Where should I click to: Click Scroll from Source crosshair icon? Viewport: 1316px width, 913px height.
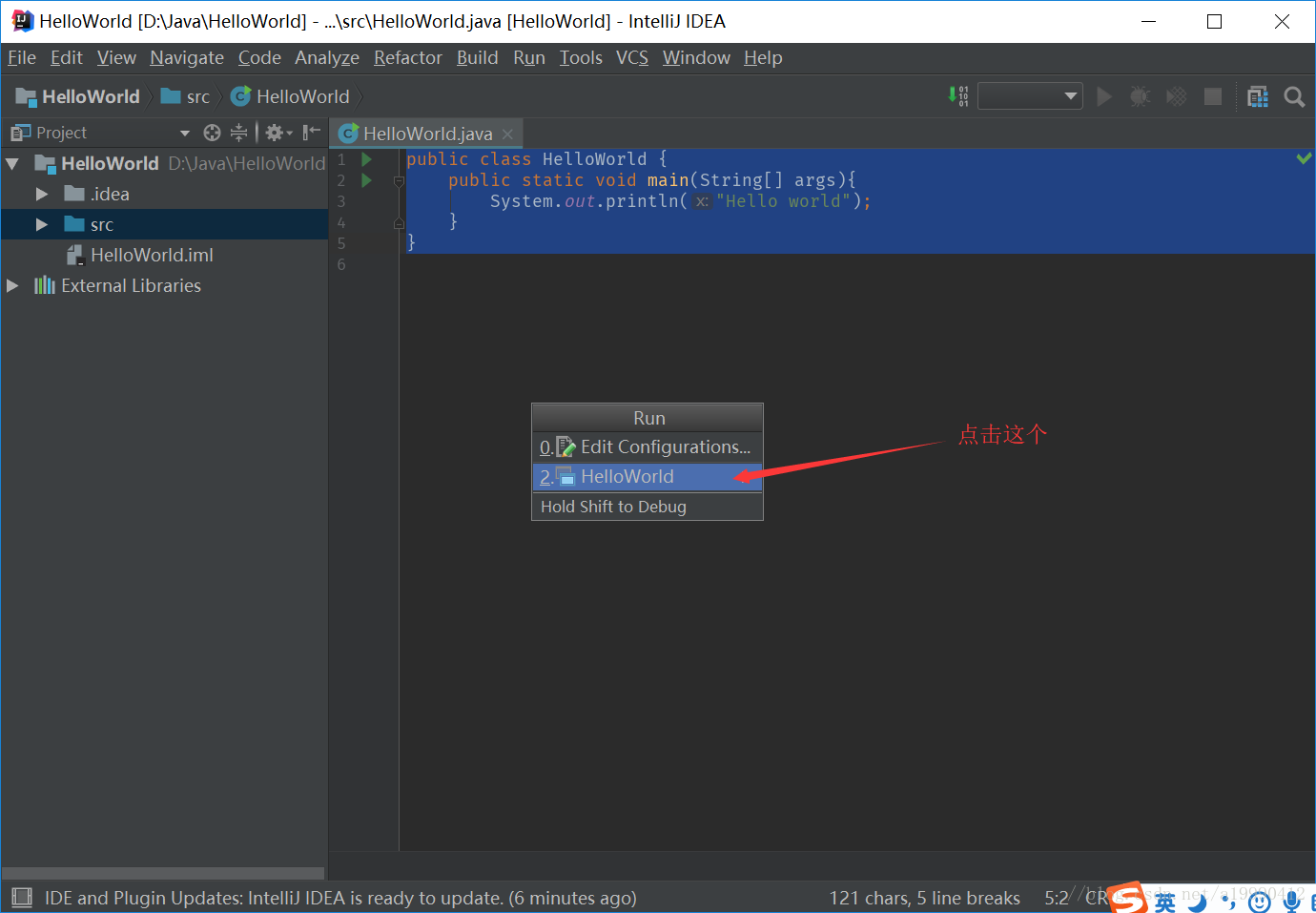tap(212, 133)
